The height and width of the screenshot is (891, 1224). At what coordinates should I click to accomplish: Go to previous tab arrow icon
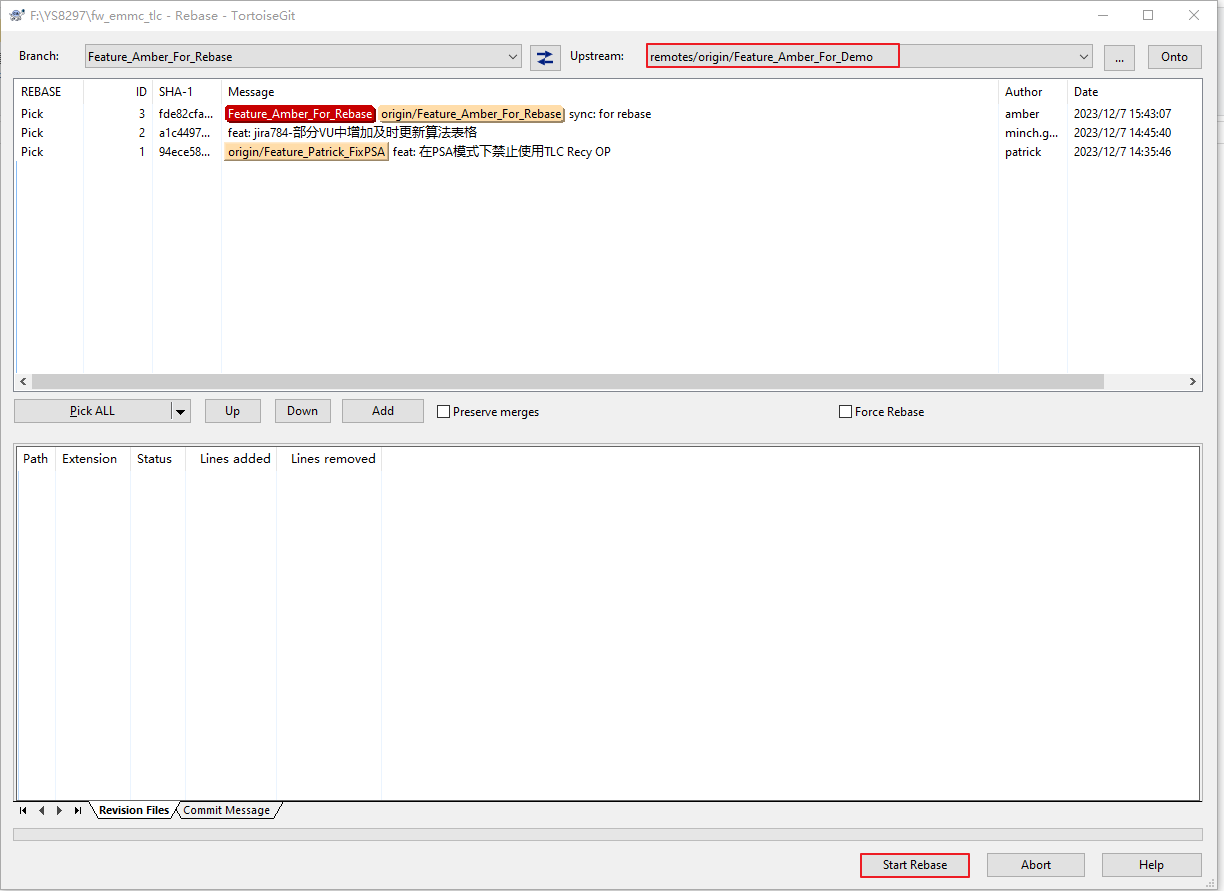click(x=41, y=810)
